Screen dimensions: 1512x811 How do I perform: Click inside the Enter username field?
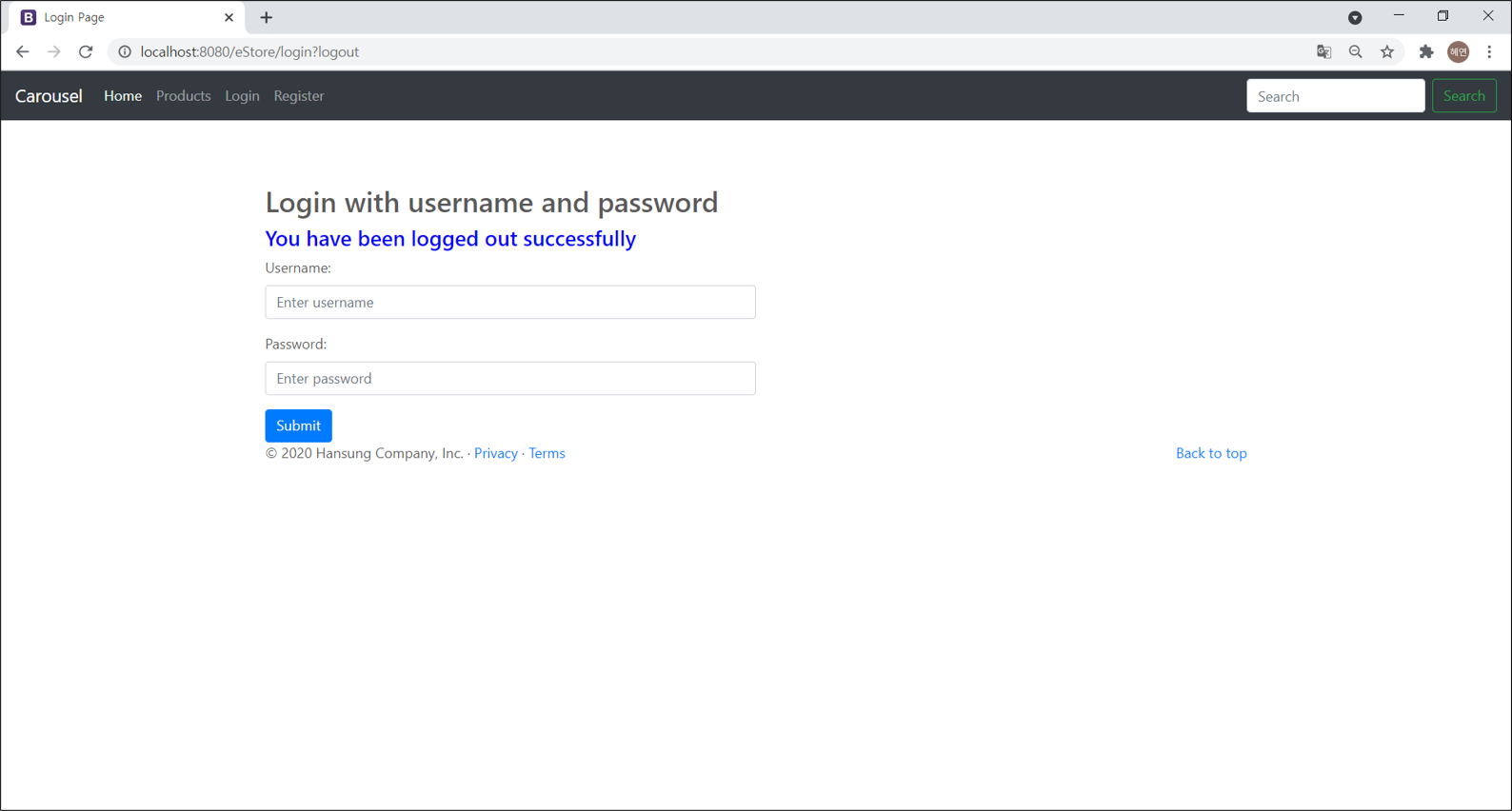[x=510, y=302]
